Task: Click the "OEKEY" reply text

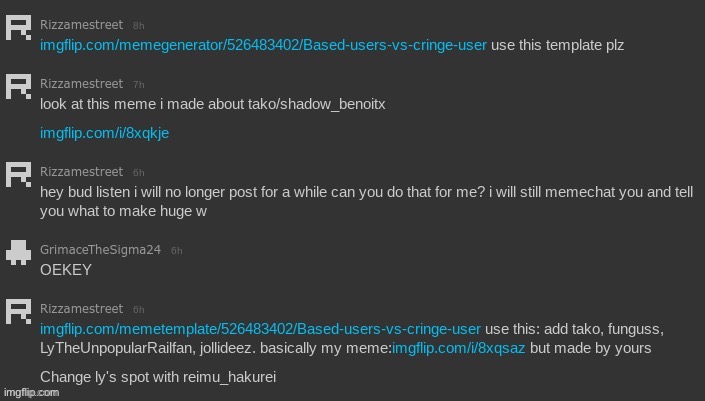Action: click(x=66, y=269)
